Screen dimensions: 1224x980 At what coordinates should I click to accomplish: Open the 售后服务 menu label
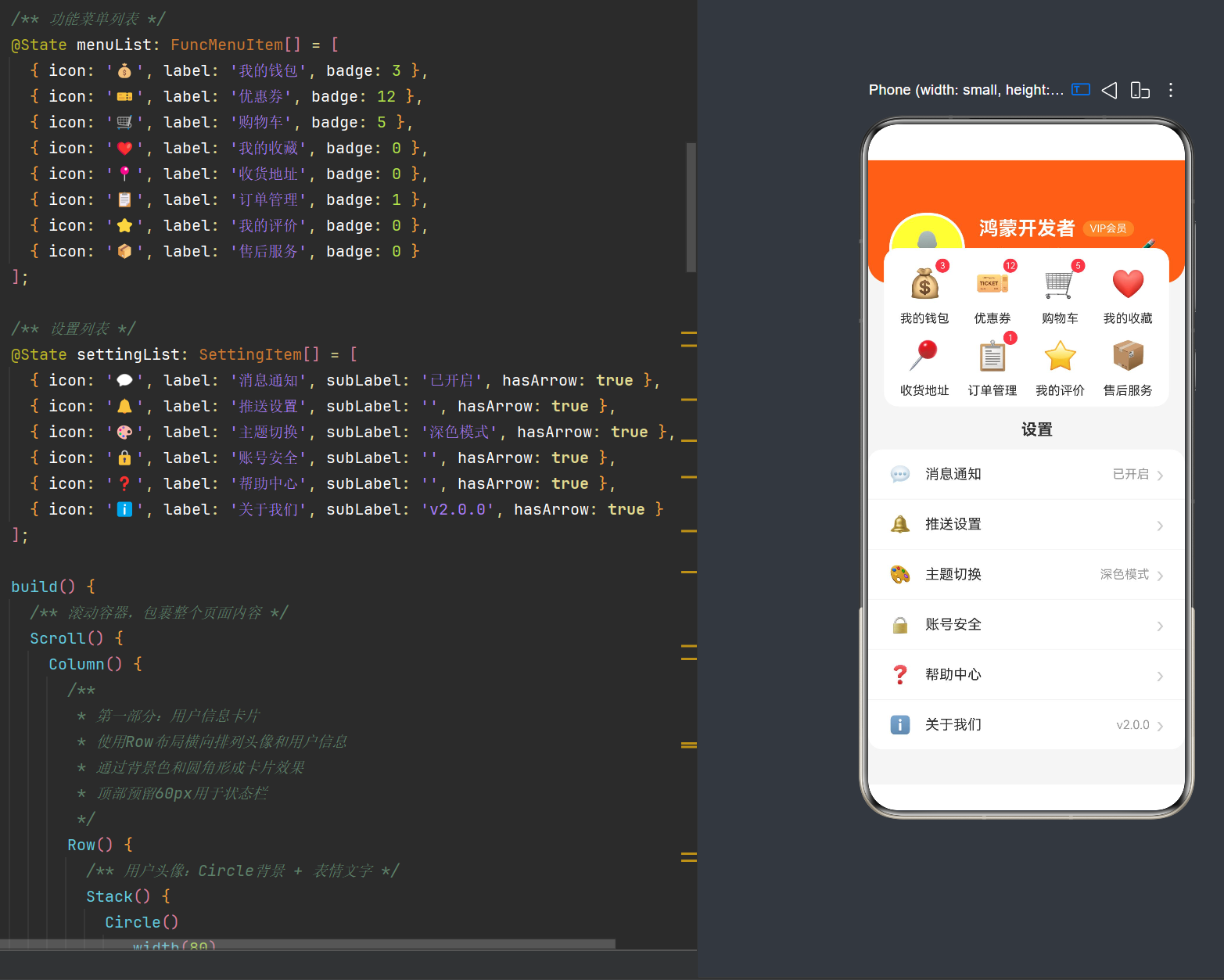[x=1128, y=390]
